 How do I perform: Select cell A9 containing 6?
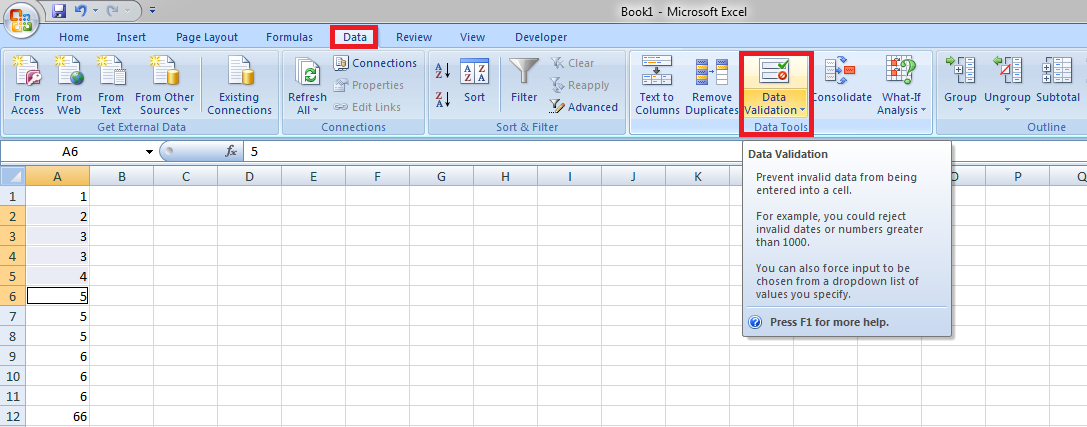click(x=58, y=356)
